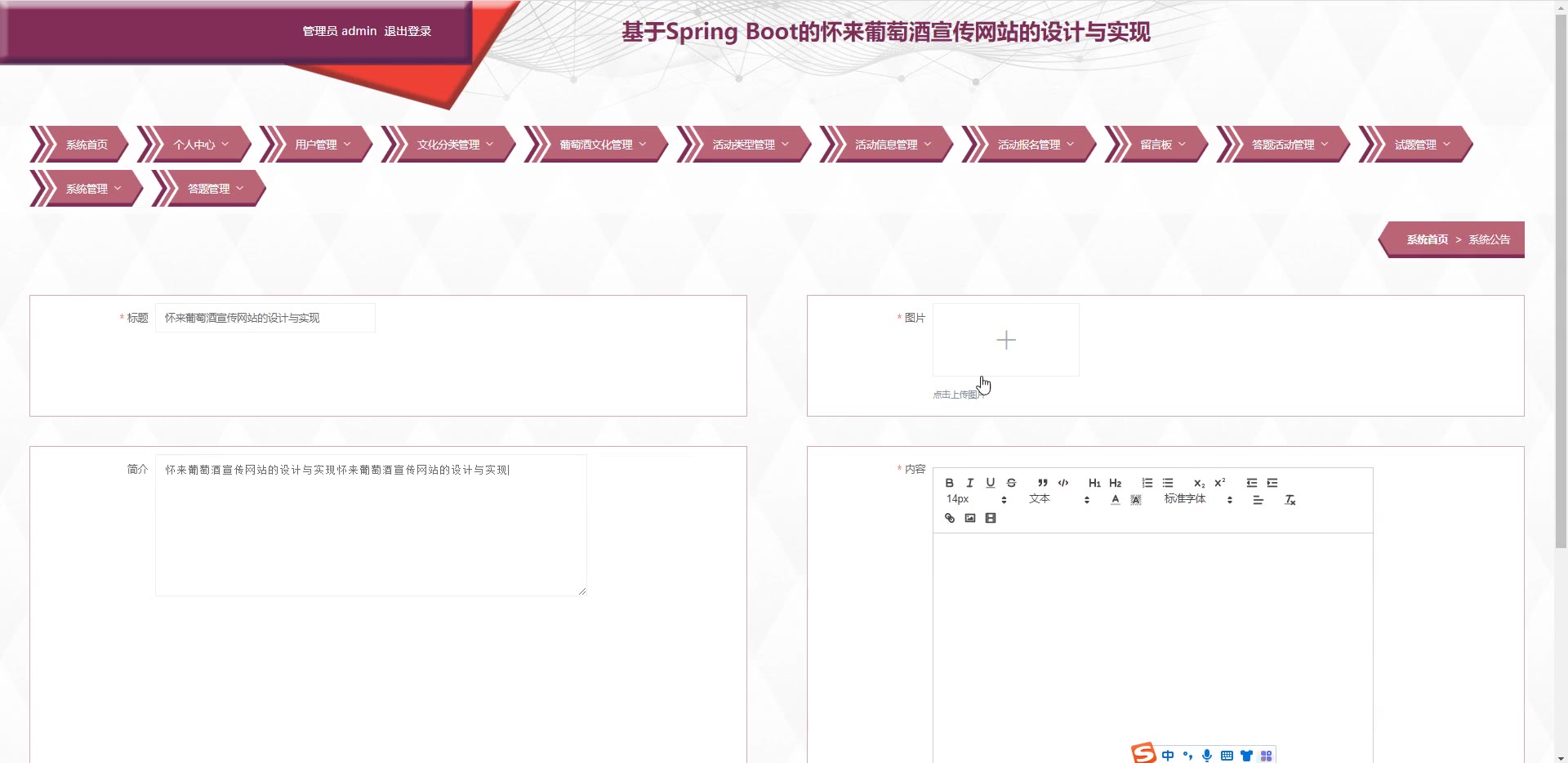Click the 标题 title input field
Screen dimensions: 1568x763
coord(265,318)
